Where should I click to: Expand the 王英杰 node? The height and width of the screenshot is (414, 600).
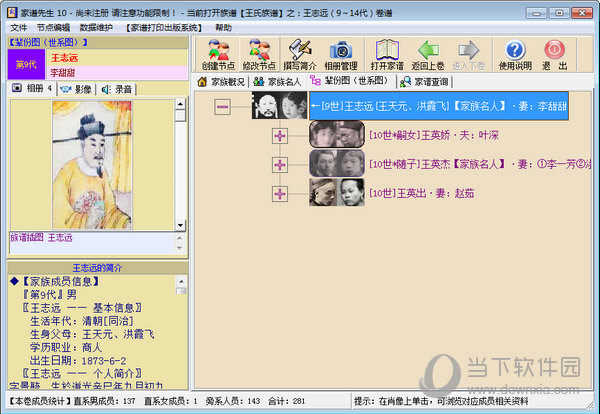point(280,165)
